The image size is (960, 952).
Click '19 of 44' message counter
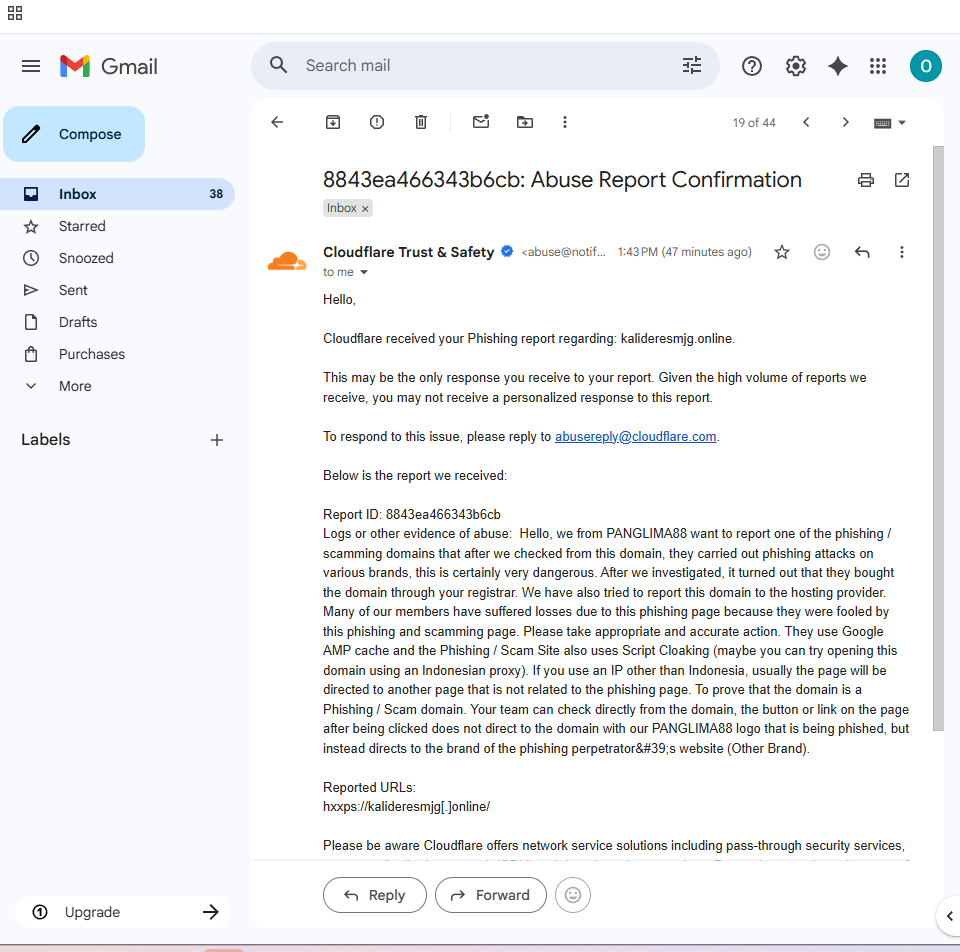click(x=754, y=122)
